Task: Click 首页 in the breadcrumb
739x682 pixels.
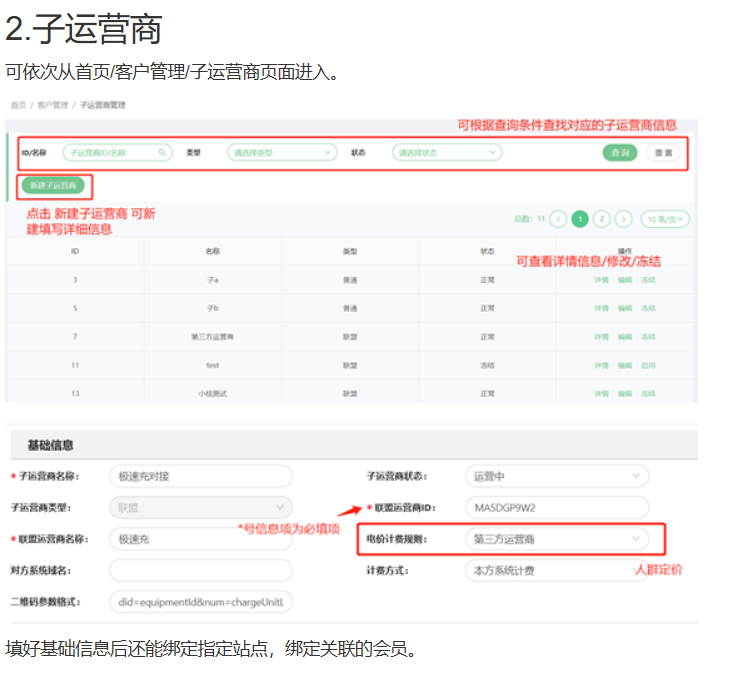Action: coord(18,105)
